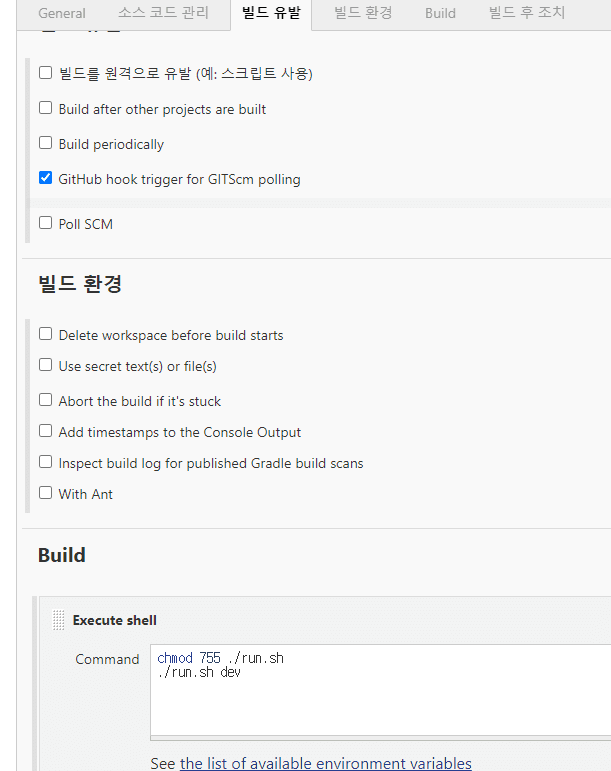Select the 빌드 유발 tab

click(x=271, y=13)
